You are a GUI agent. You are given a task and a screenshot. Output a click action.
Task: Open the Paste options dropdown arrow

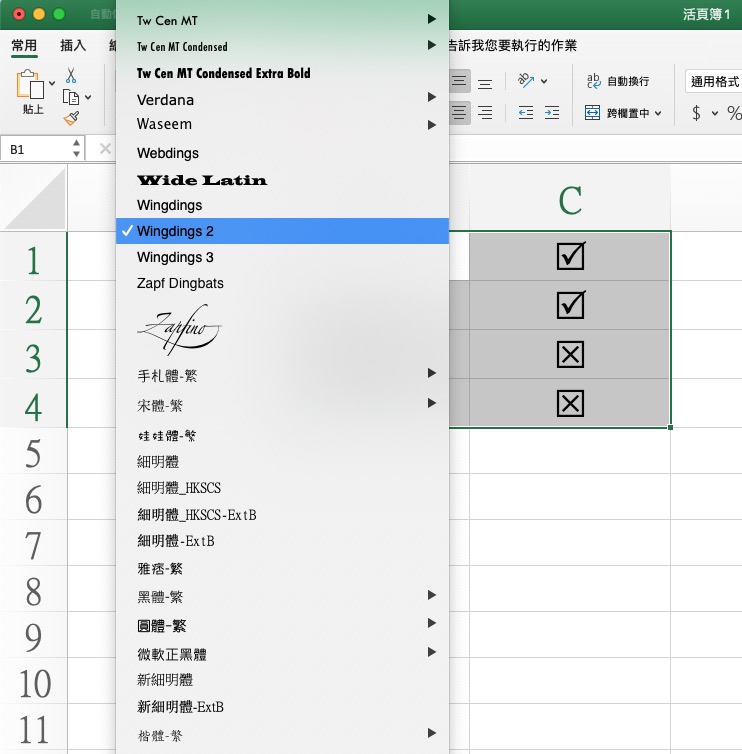click(x=52, y=83)
